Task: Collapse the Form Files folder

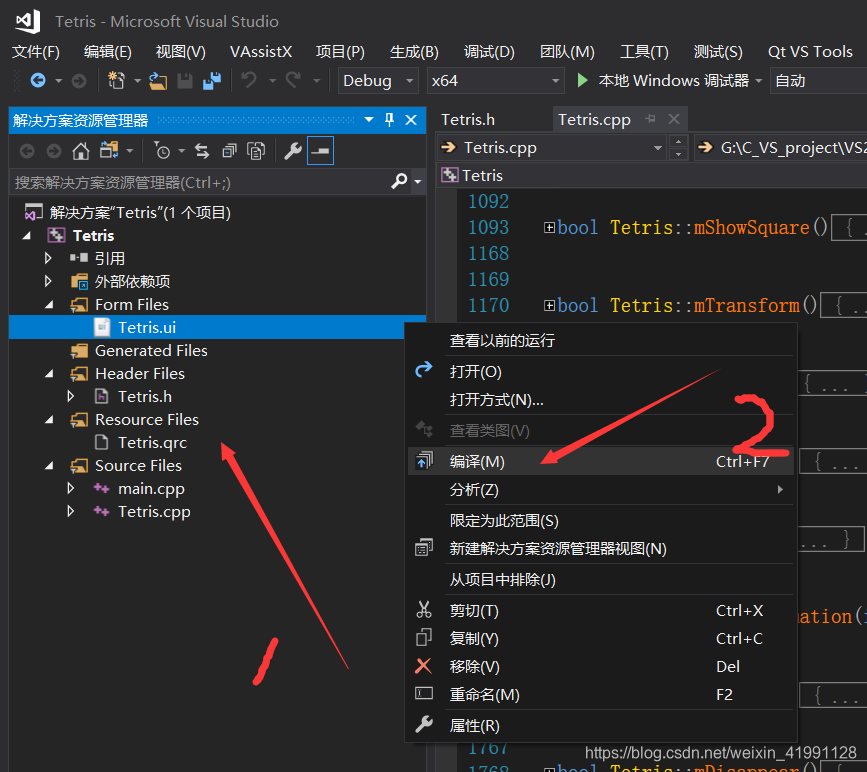Action: (x=49, y=305)
